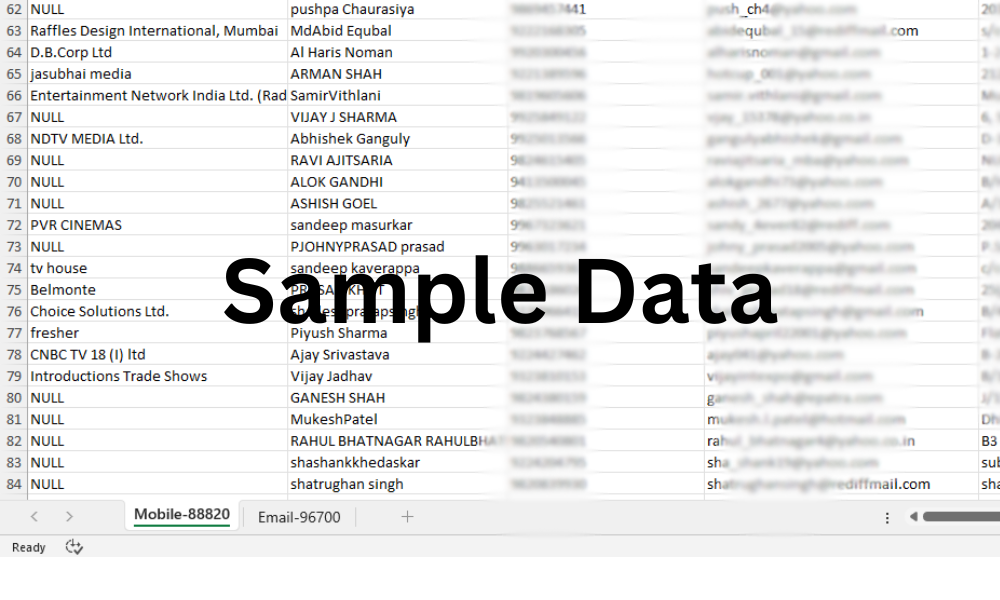Select the pushpa Chaurasiya cell
This screenshot has height=600, width=1000.
coord(398,9)
